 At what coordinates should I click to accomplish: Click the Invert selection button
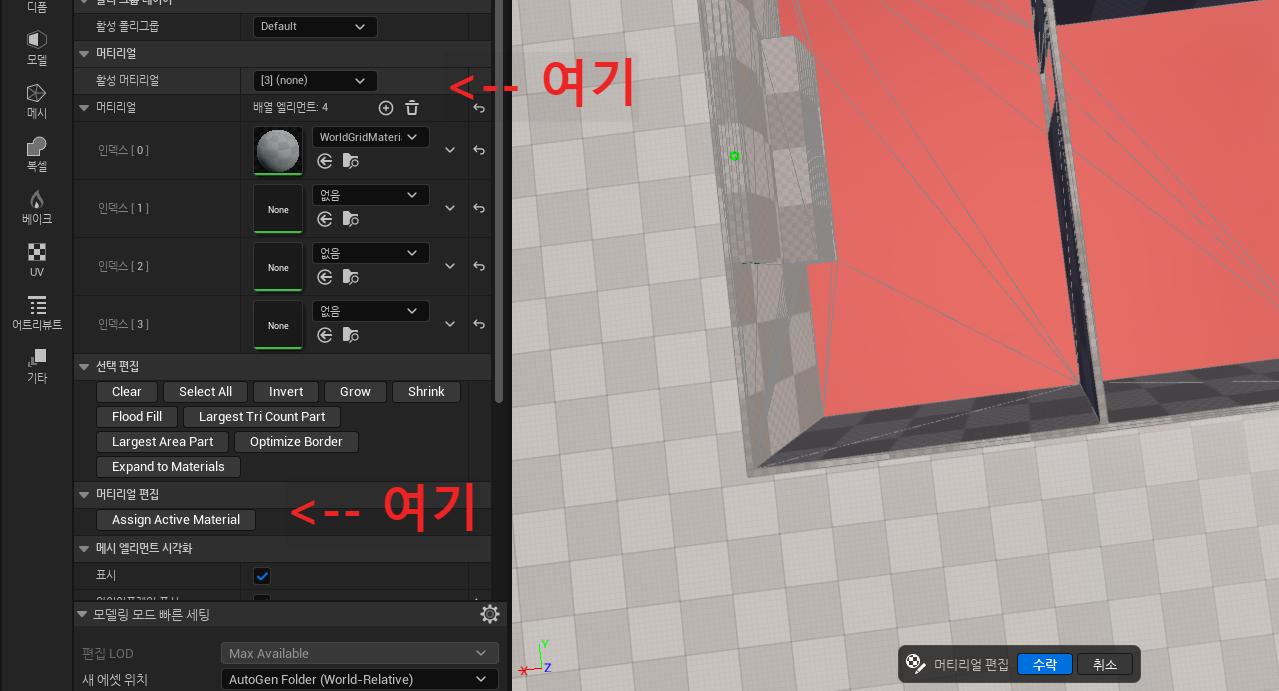tap(286, 392)
